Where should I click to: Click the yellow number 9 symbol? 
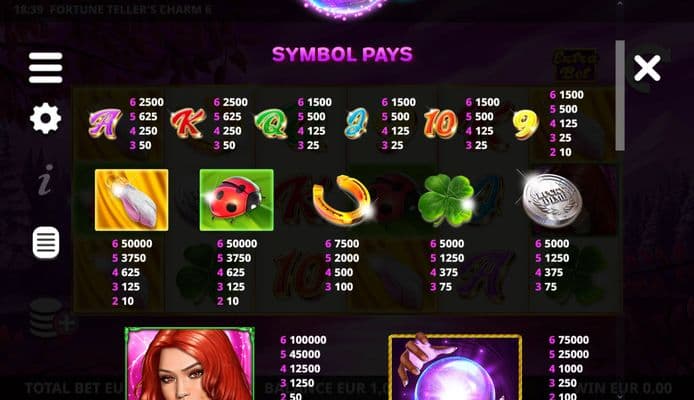tap(526, 124)
